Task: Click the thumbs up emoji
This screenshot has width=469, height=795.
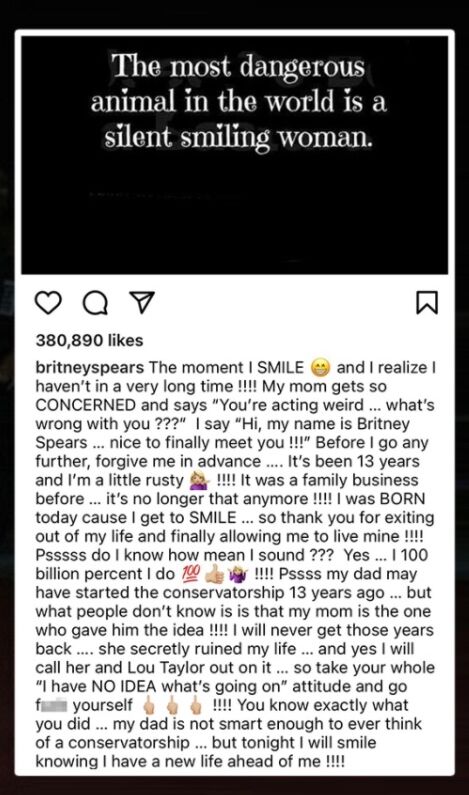Action: click(x=214, y=574)
